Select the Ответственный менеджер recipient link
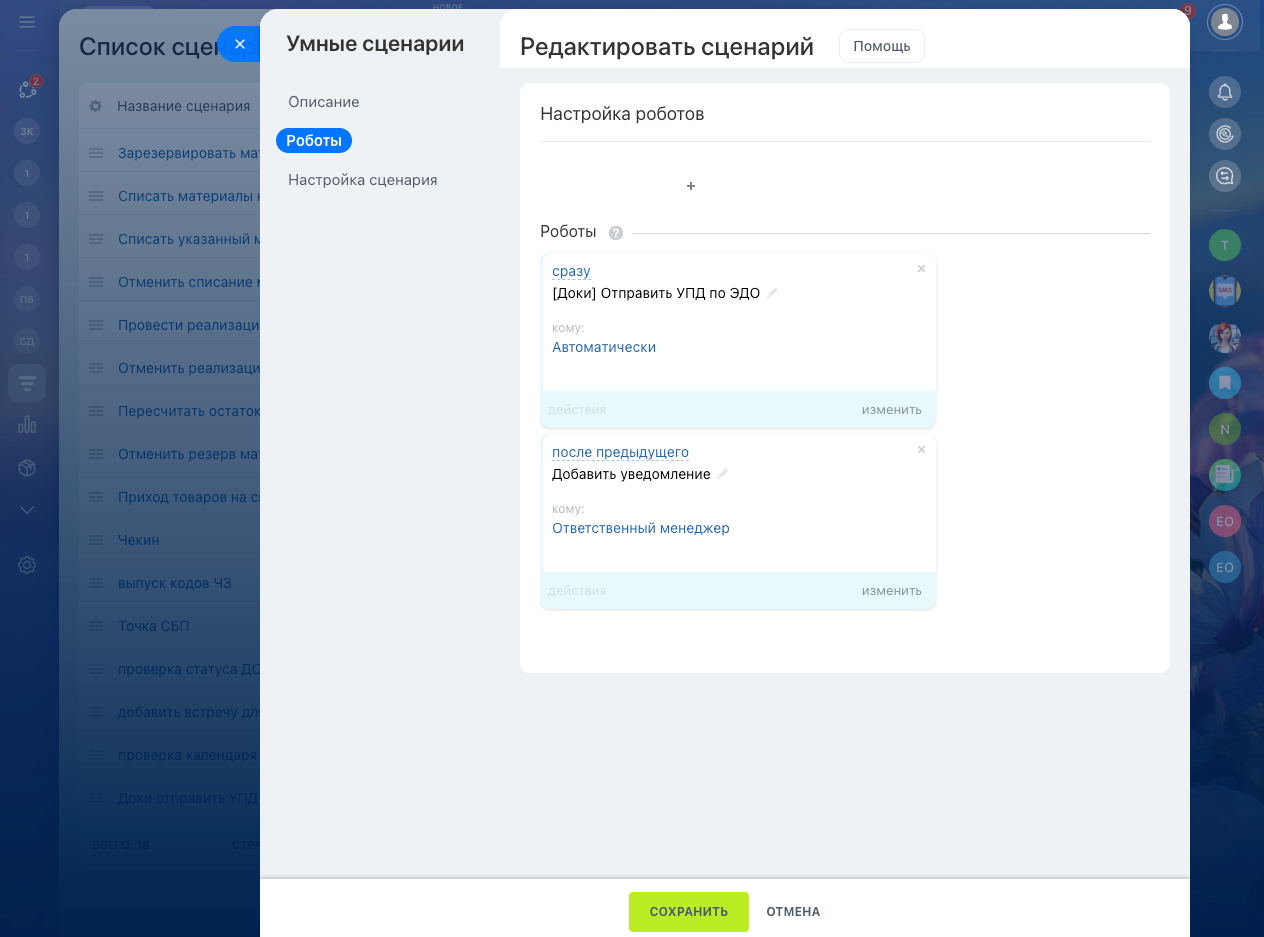The width and height of the screenshot is (1264, 937). click(x=640, y=528)
